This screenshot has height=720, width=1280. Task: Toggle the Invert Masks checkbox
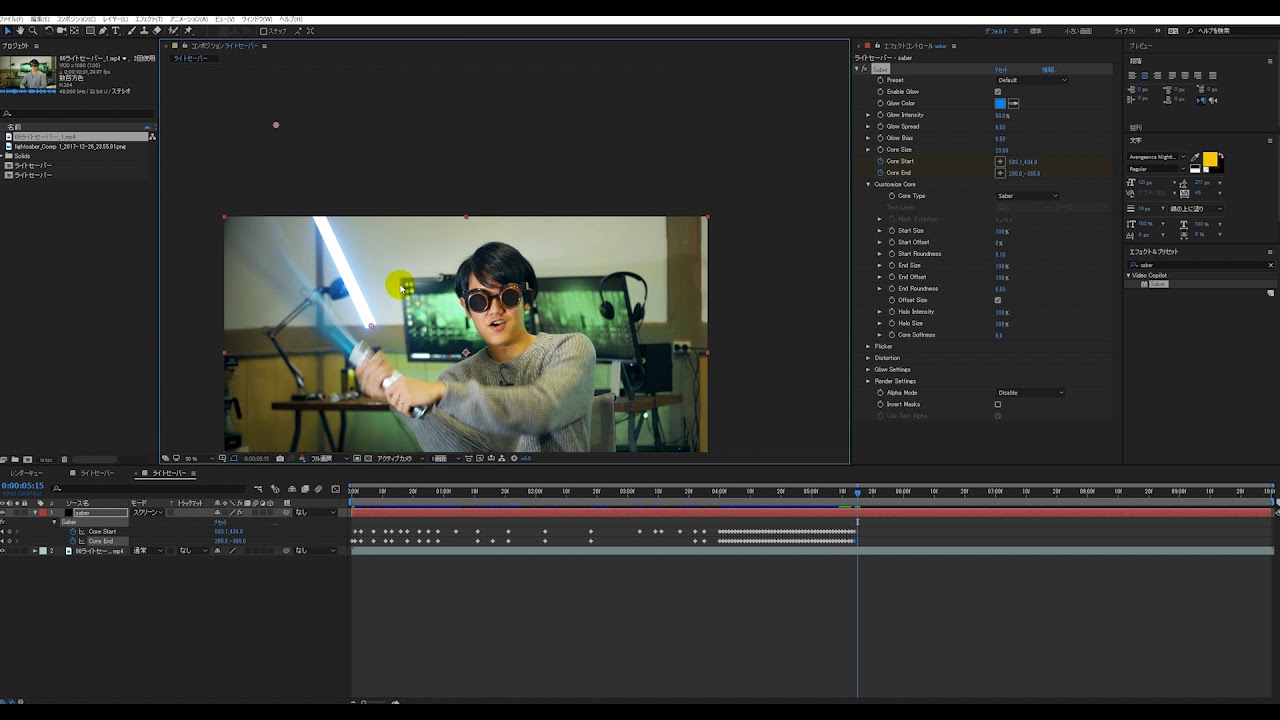(998, 404)
